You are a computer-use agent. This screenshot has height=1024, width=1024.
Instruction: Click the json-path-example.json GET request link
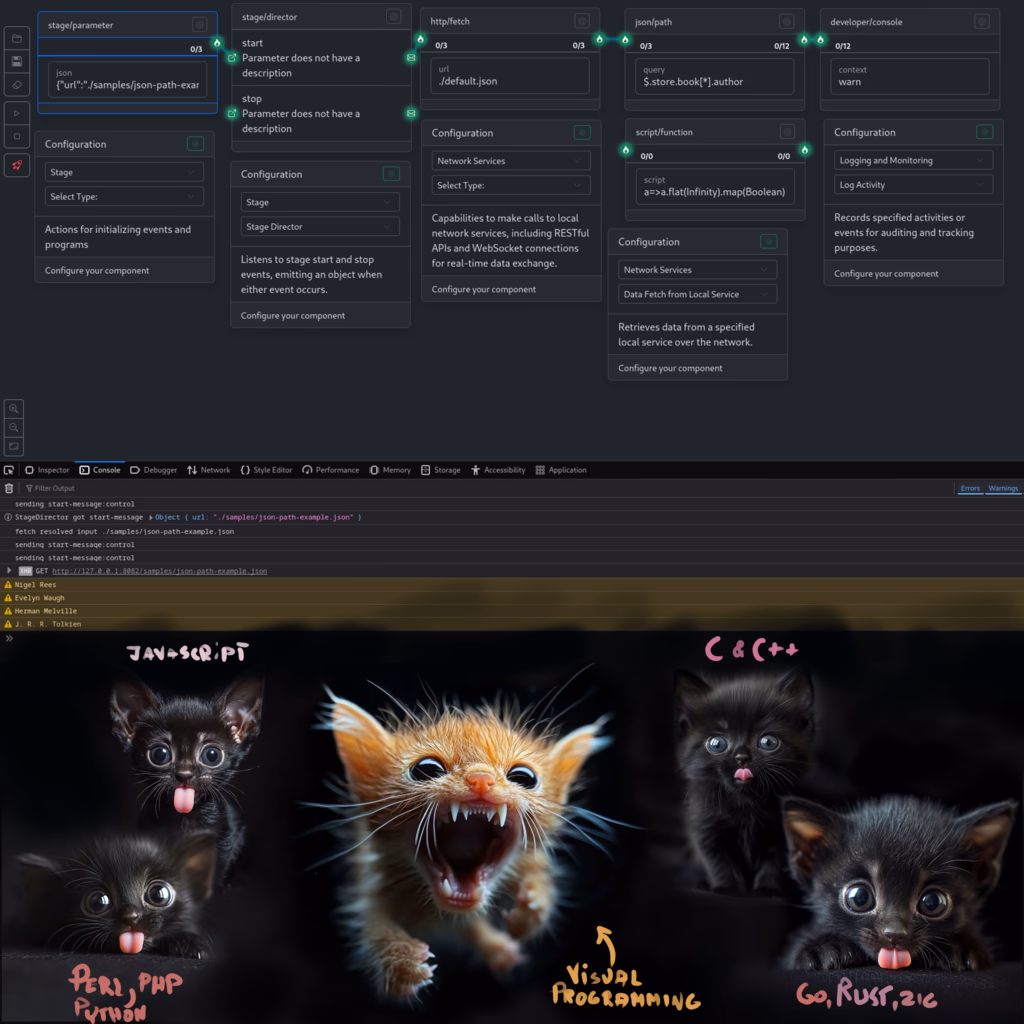coord(159,571)
